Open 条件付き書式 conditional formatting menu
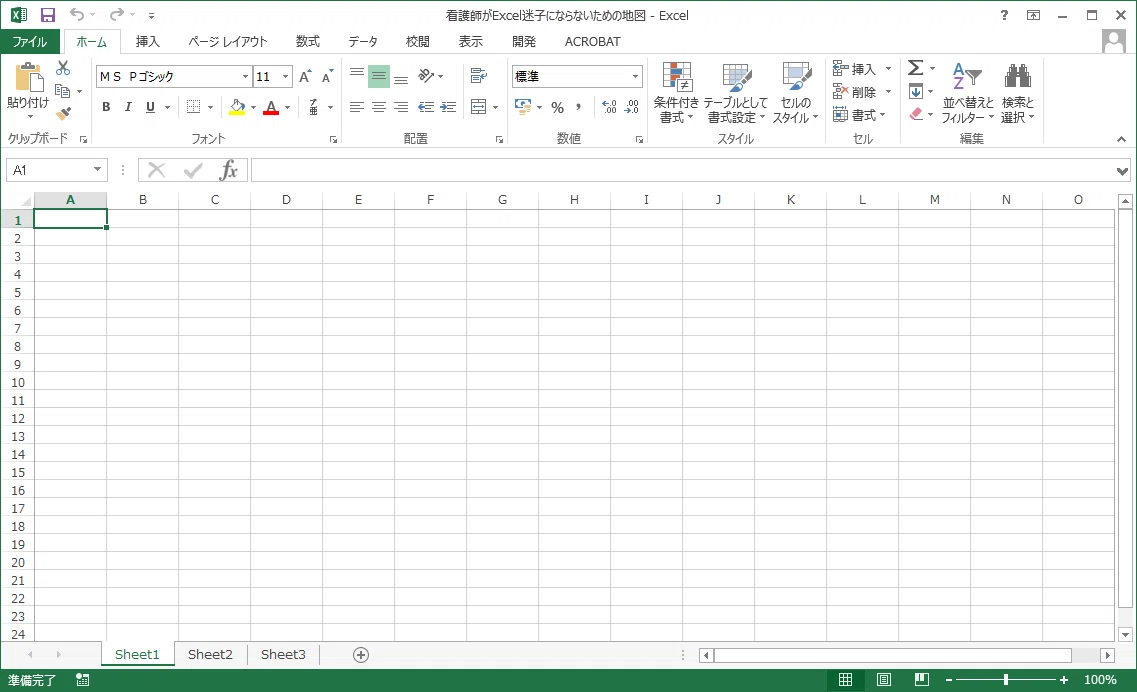The height and width of the screenshot is (692, 1137). tap(677, 92)
